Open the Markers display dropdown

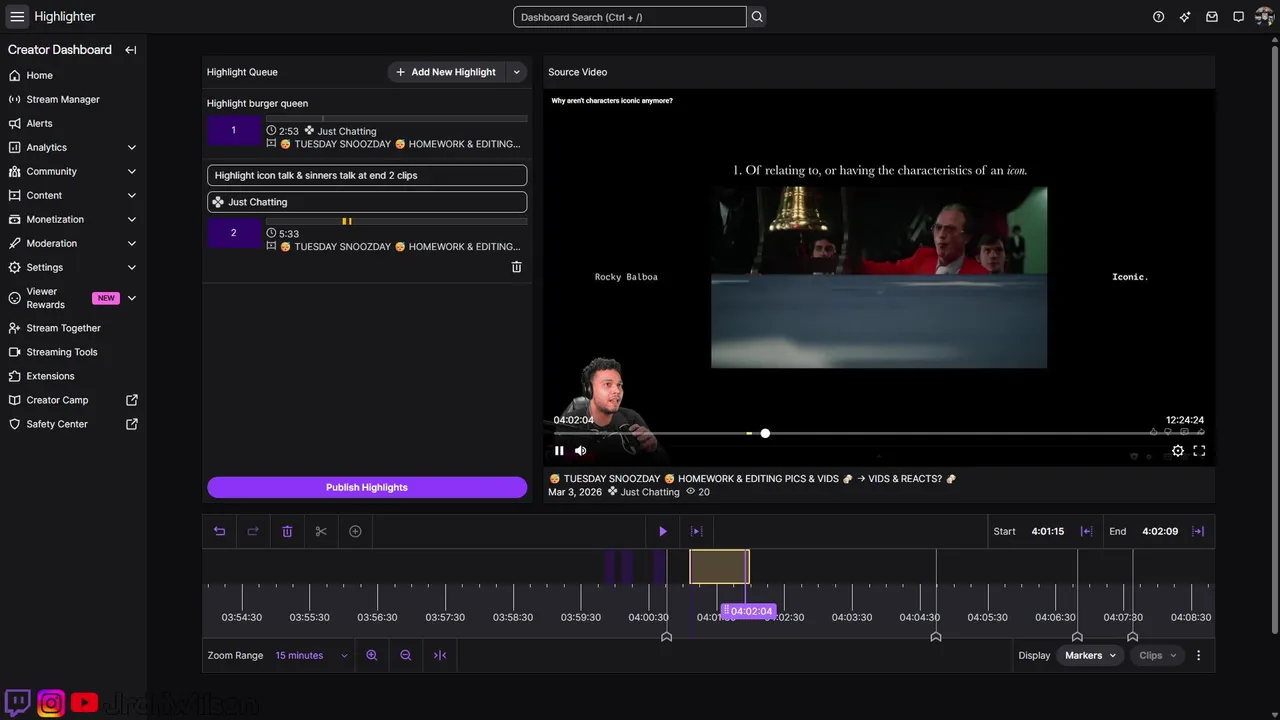1090,656
